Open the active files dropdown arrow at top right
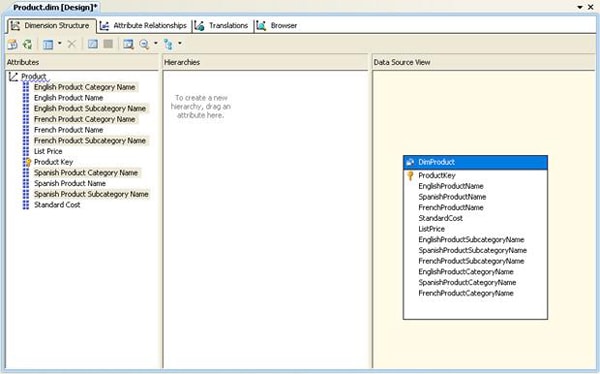600x374 pixels. point(580,7)
